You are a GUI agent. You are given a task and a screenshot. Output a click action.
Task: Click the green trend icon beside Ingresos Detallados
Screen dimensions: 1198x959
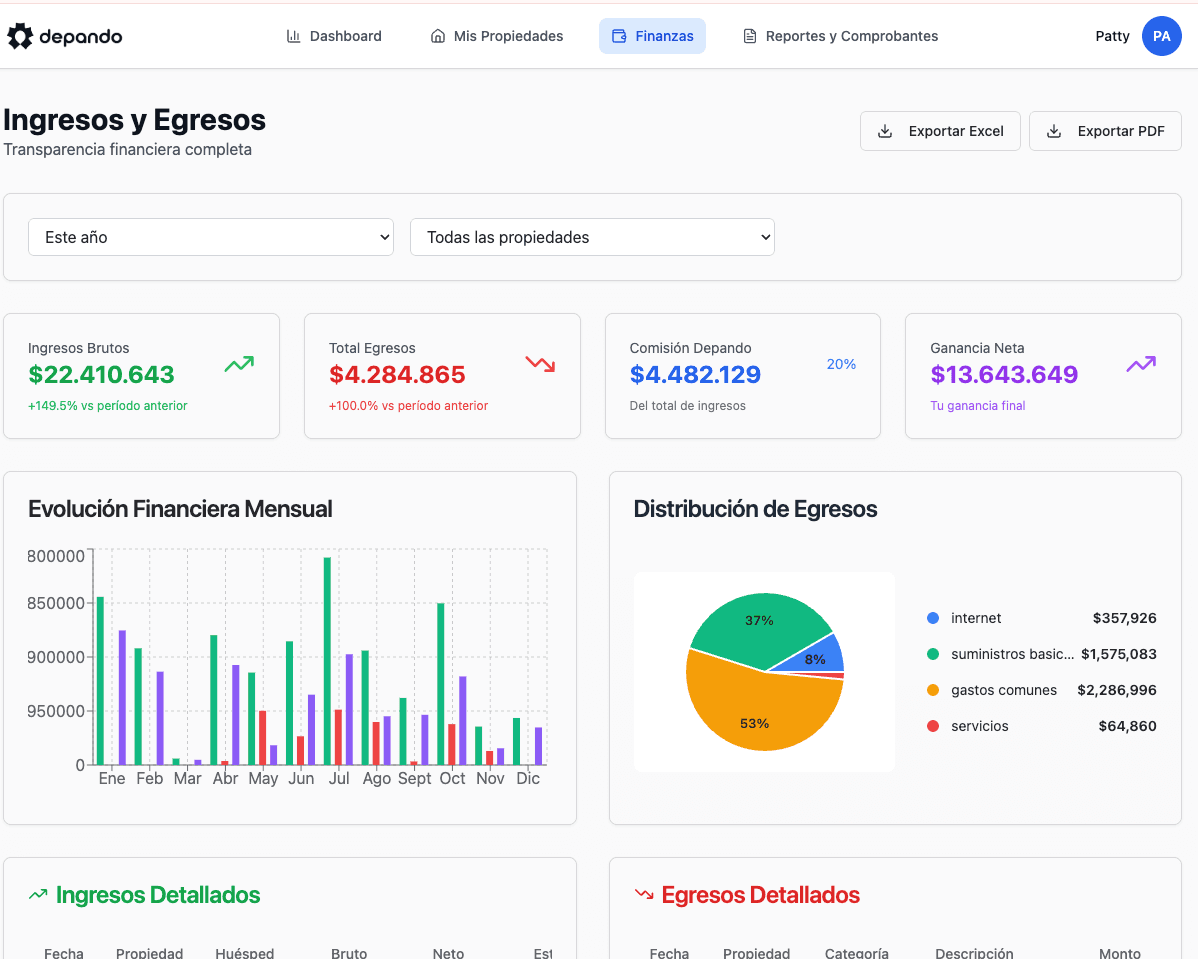coord(38,895)
